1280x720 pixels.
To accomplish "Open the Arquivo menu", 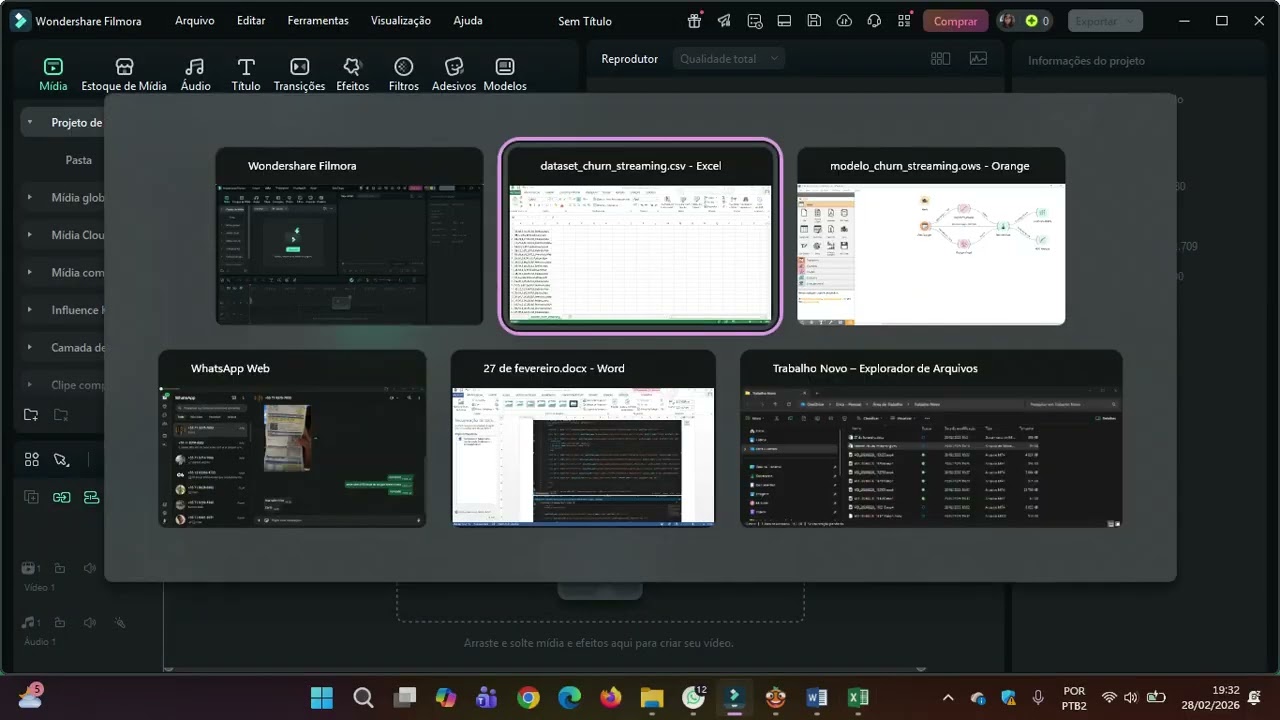I will (x=195, y=21).
